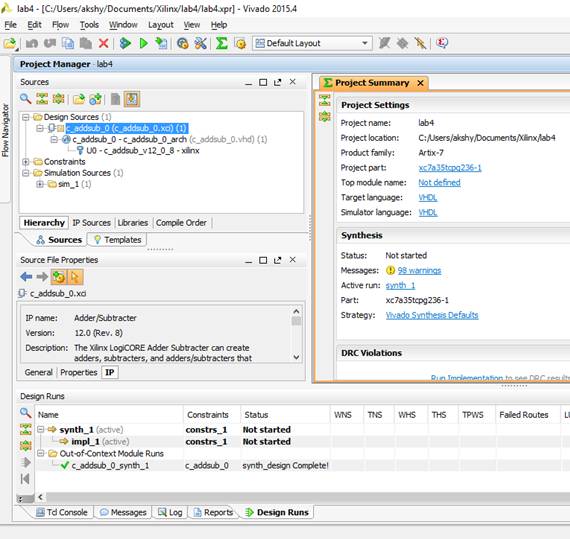Switch to the Messages tab
570x539 pixels.
click(x=123, y=512)
